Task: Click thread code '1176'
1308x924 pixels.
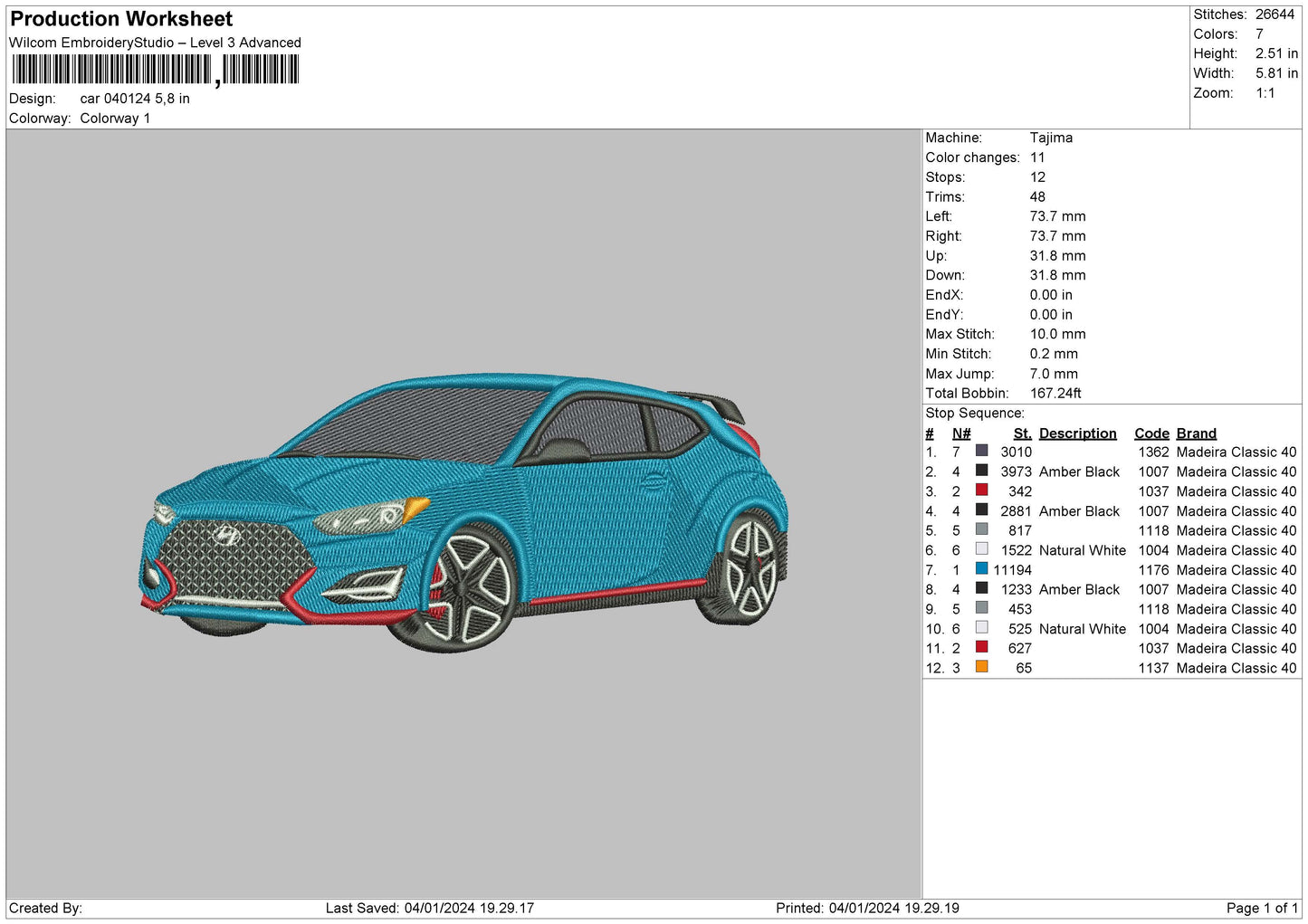Action: click(1154, 570)
